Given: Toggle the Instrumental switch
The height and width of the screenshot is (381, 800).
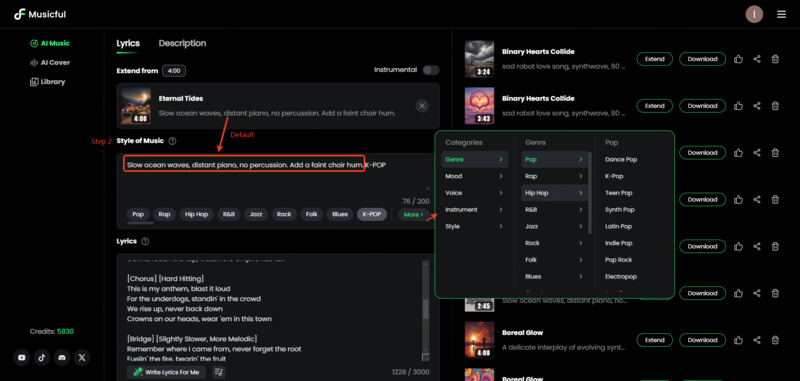Looking at the screenshot, I should (x=431, y=70).
